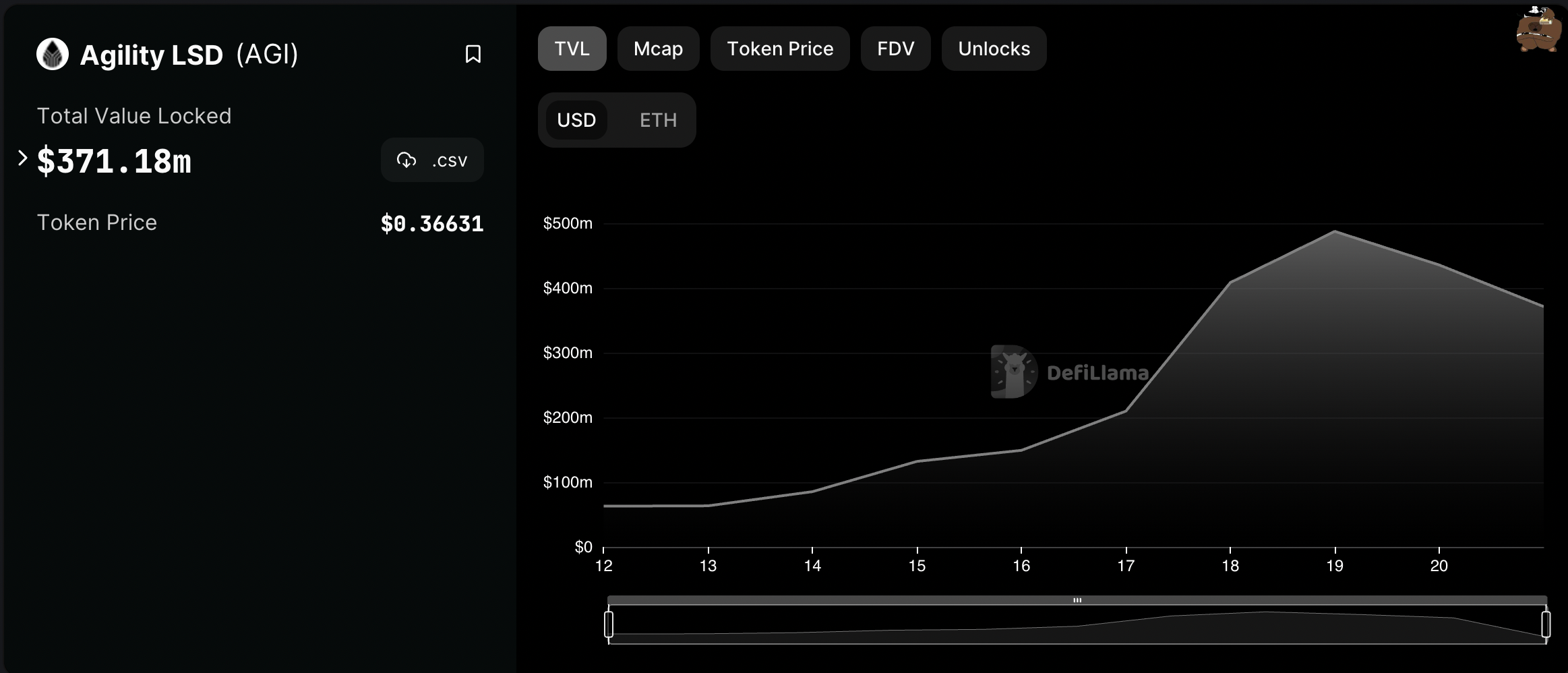This screenshot has height=673, width=1568.
Task: Show the Unlocks chart option
Action: click(x=994, y=49)
